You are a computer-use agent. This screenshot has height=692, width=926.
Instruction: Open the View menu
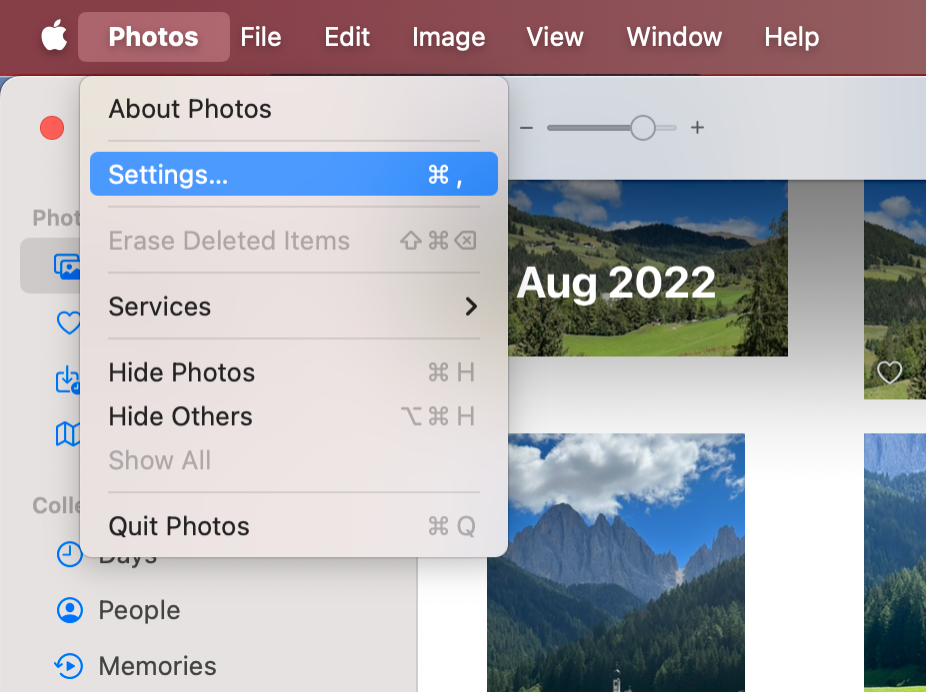pyautogui.click(x=554, y=37)
